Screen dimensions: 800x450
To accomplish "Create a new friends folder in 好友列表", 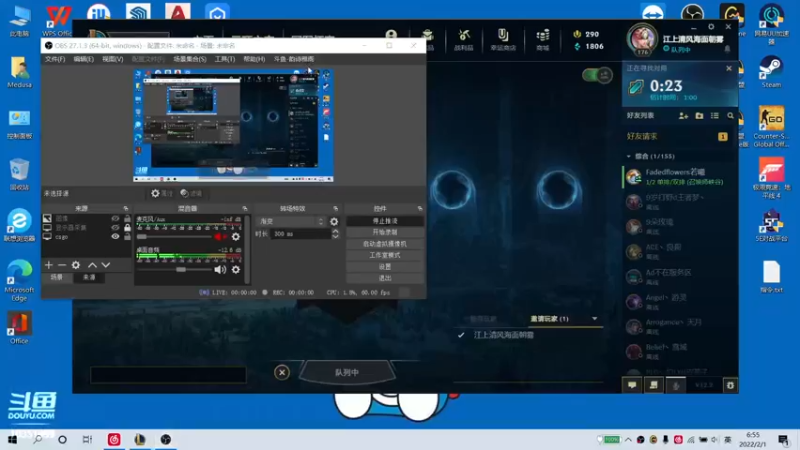I will point(699,116).
